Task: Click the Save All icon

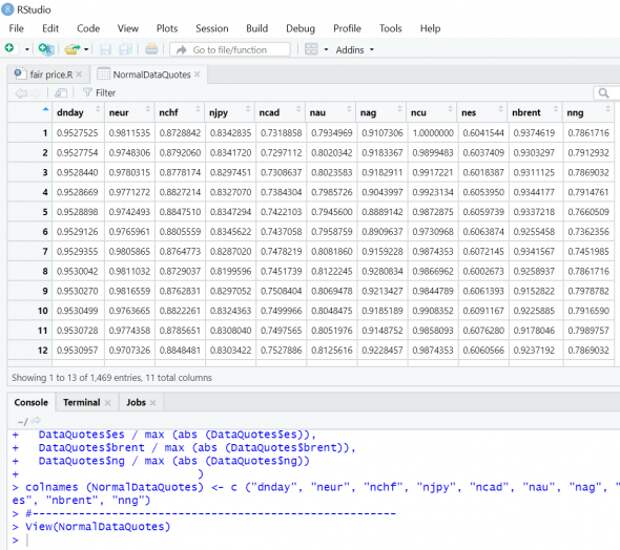Action: (126, 49)
